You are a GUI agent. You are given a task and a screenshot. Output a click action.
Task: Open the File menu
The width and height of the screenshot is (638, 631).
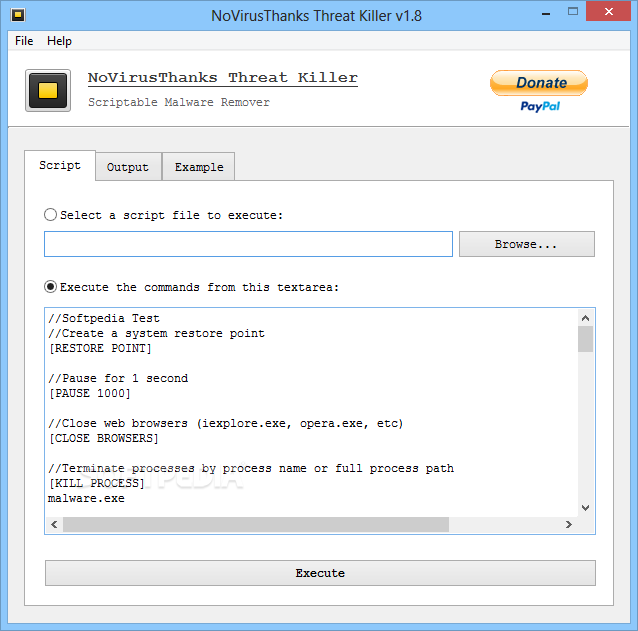click(x=24, y=41)
